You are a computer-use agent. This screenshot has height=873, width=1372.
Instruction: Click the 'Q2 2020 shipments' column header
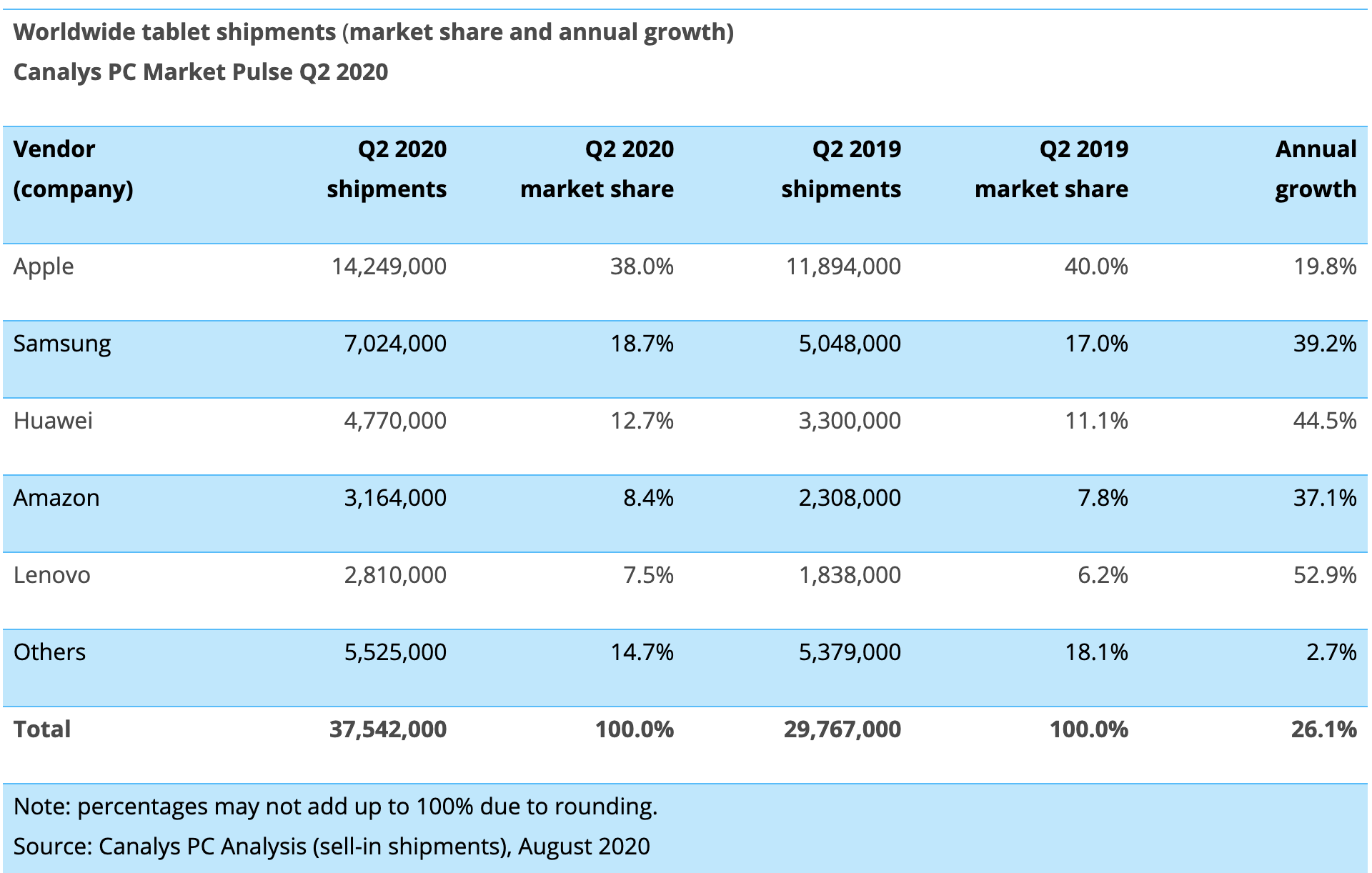[387, 169]
